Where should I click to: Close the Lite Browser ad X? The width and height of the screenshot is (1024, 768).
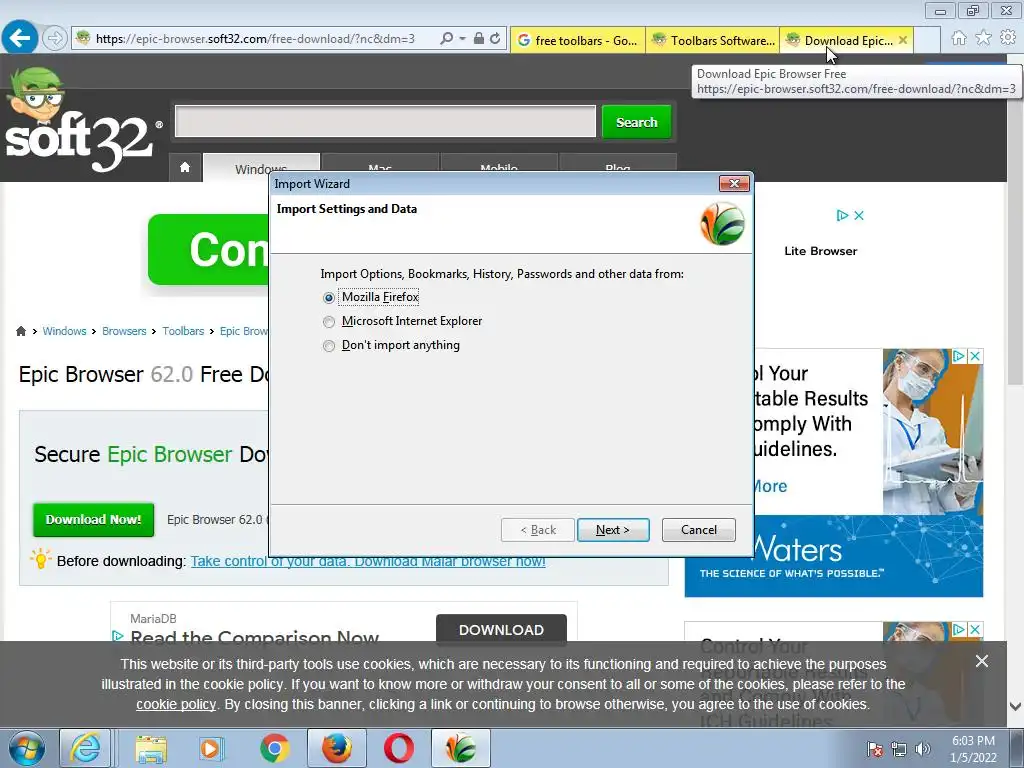pos(859,216)
